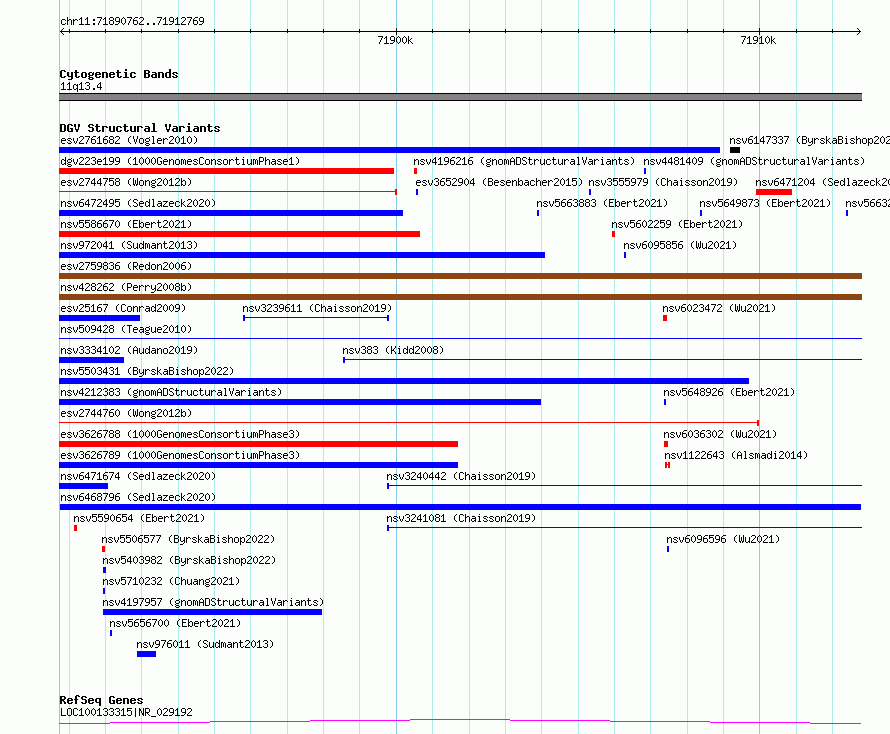The image size is (890, 734).
Task: Click the RefSeq Genes track title
Action: click(x=101, y=700)
